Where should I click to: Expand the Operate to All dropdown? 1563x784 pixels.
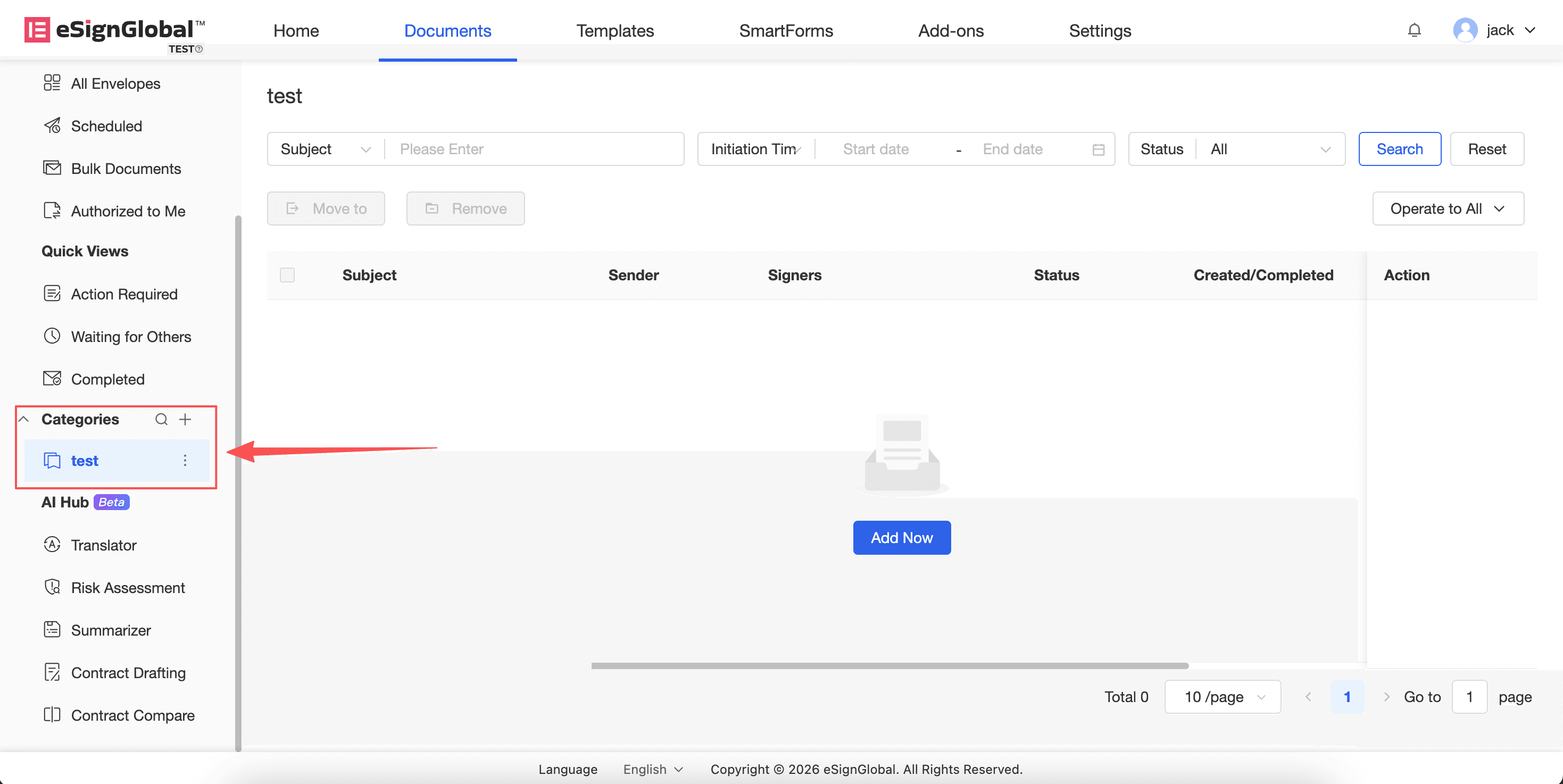pos(1448,208)
